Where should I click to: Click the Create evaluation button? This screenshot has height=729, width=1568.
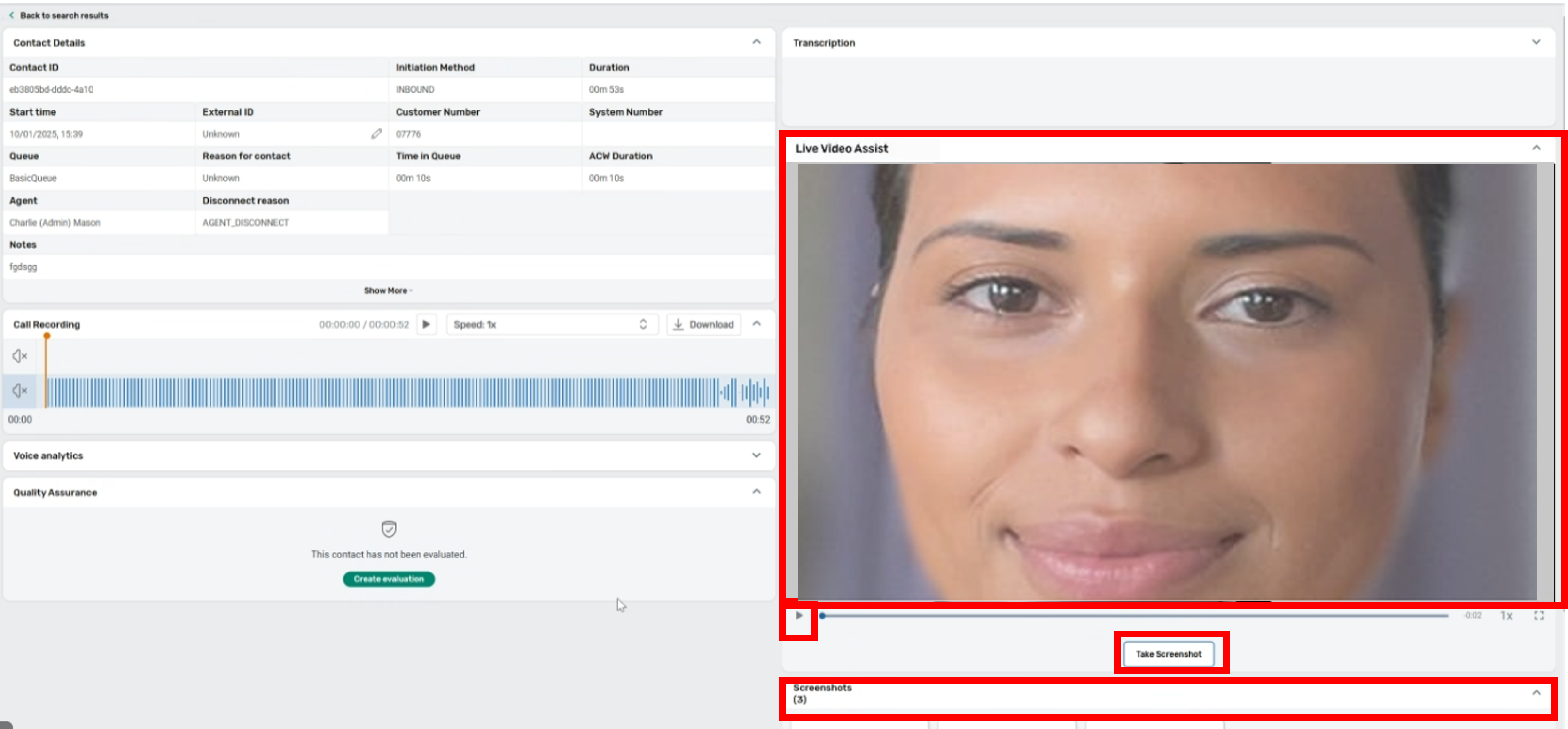click(x=388, y=579)
